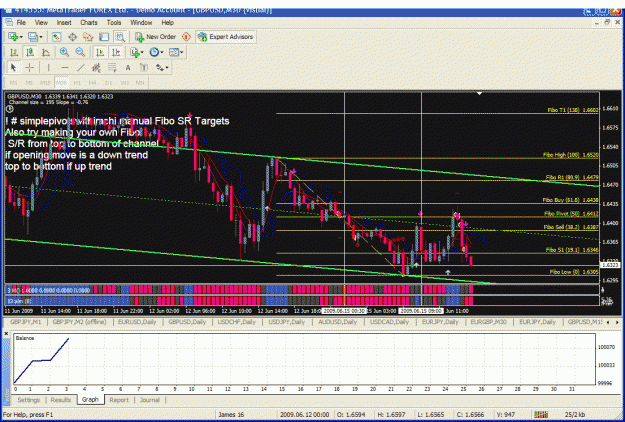
Task: Expand the Templates dropdown arrow
Action: coord(182,53)
